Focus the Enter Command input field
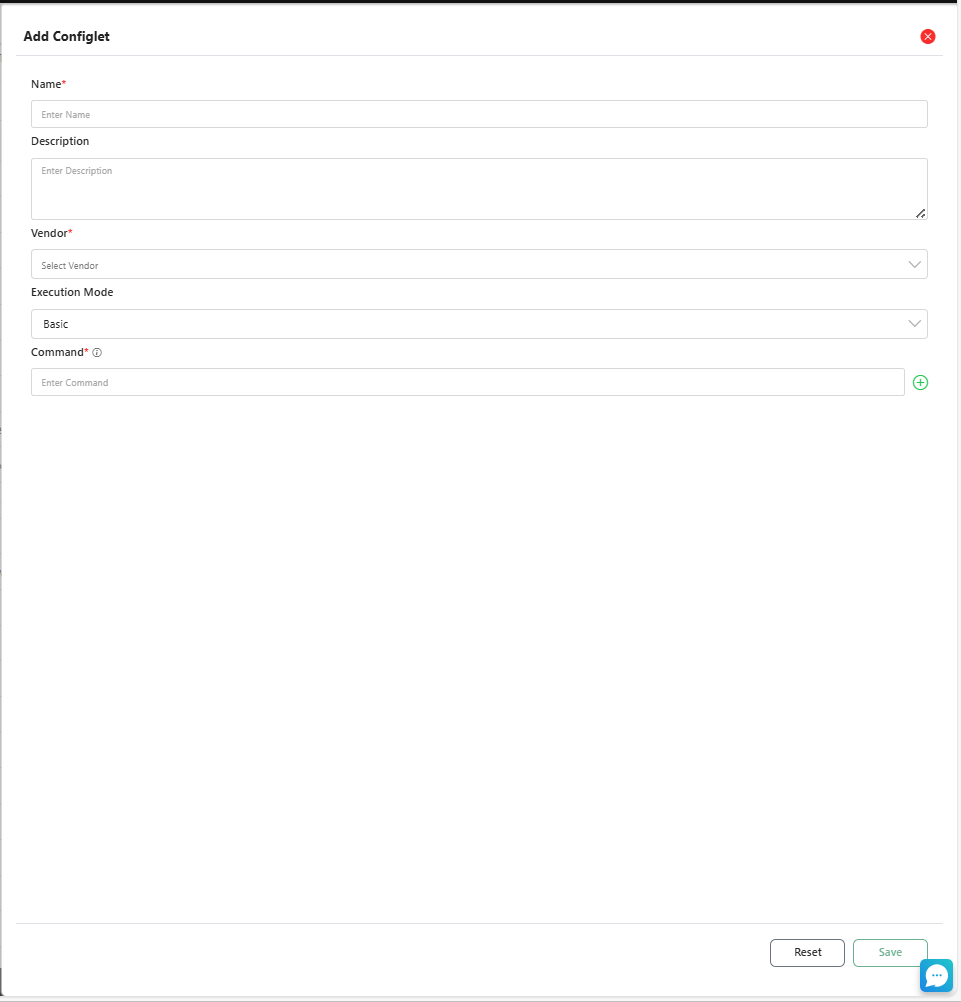961x1002 pixels. pos(467,382)
